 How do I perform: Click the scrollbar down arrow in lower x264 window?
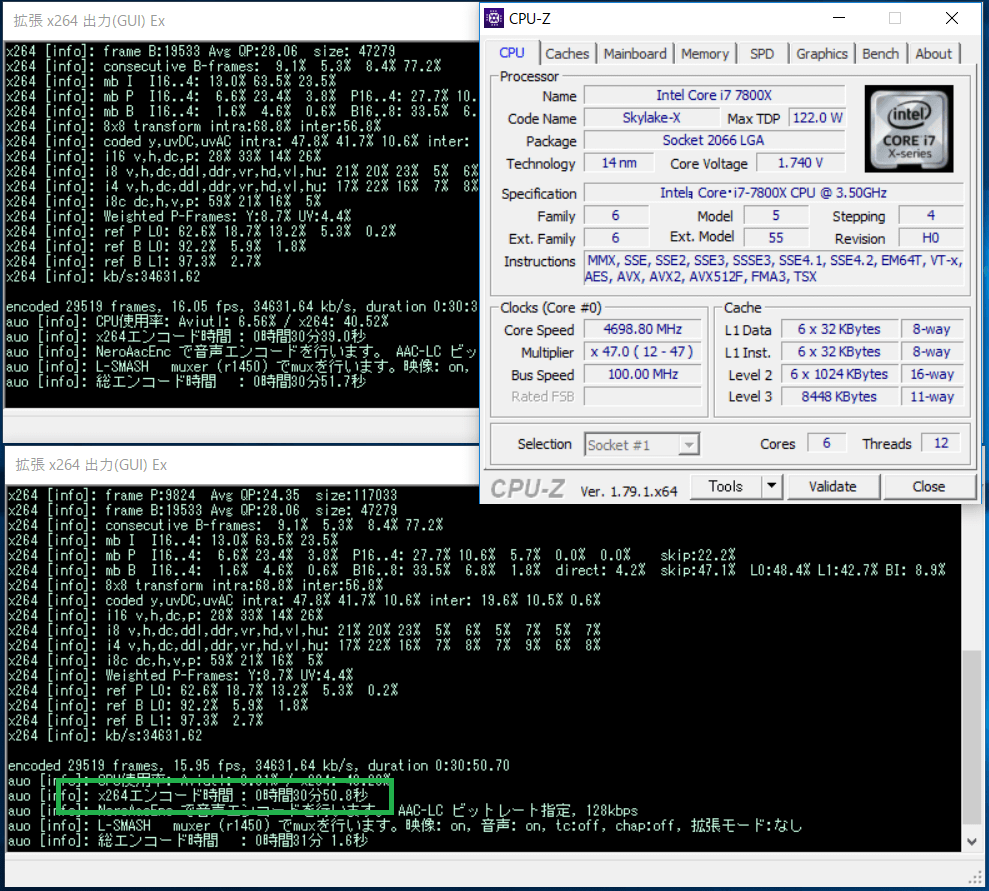971,841
